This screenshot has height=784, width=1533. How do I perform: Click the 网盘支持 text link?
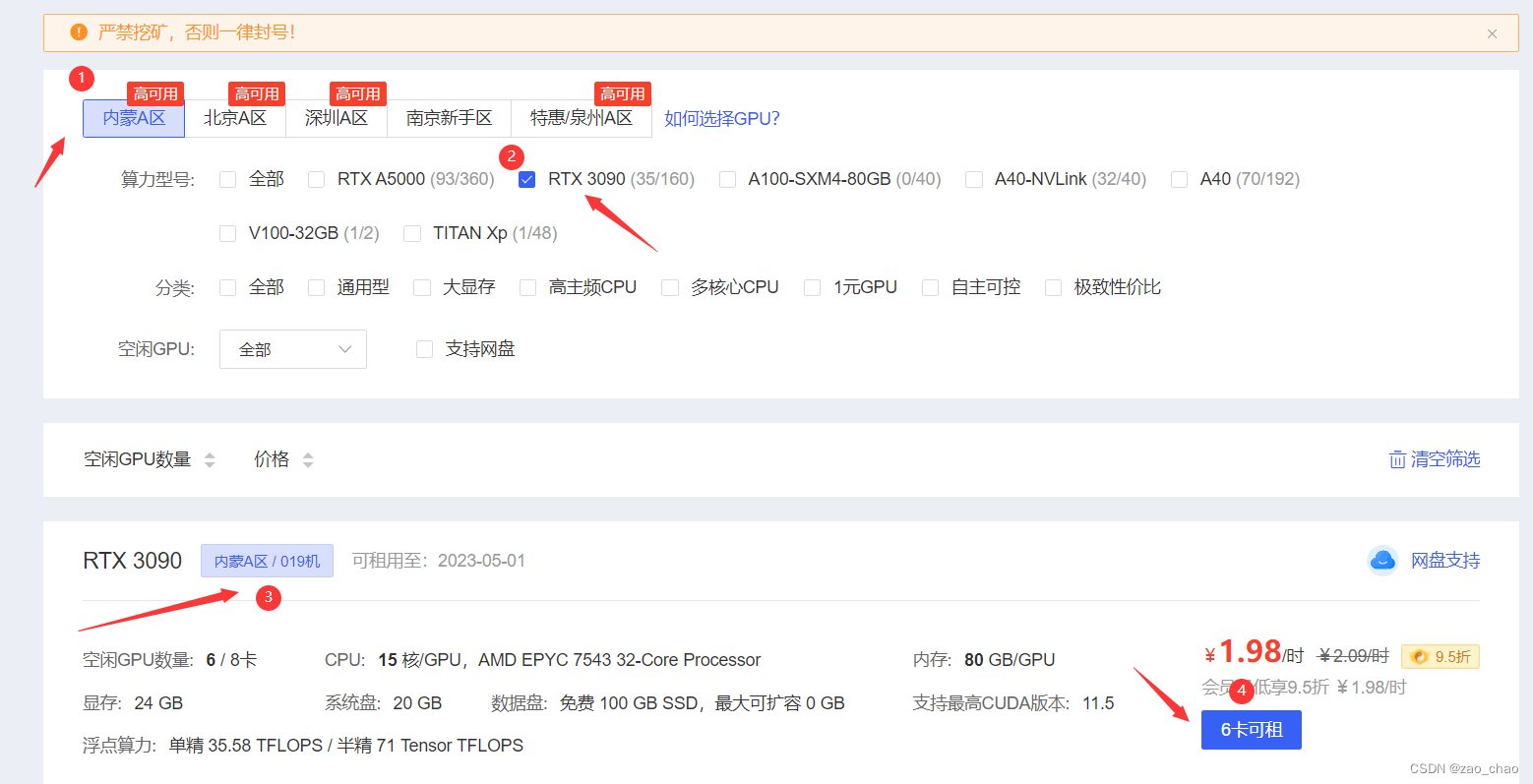click(x=1445, y=561)
